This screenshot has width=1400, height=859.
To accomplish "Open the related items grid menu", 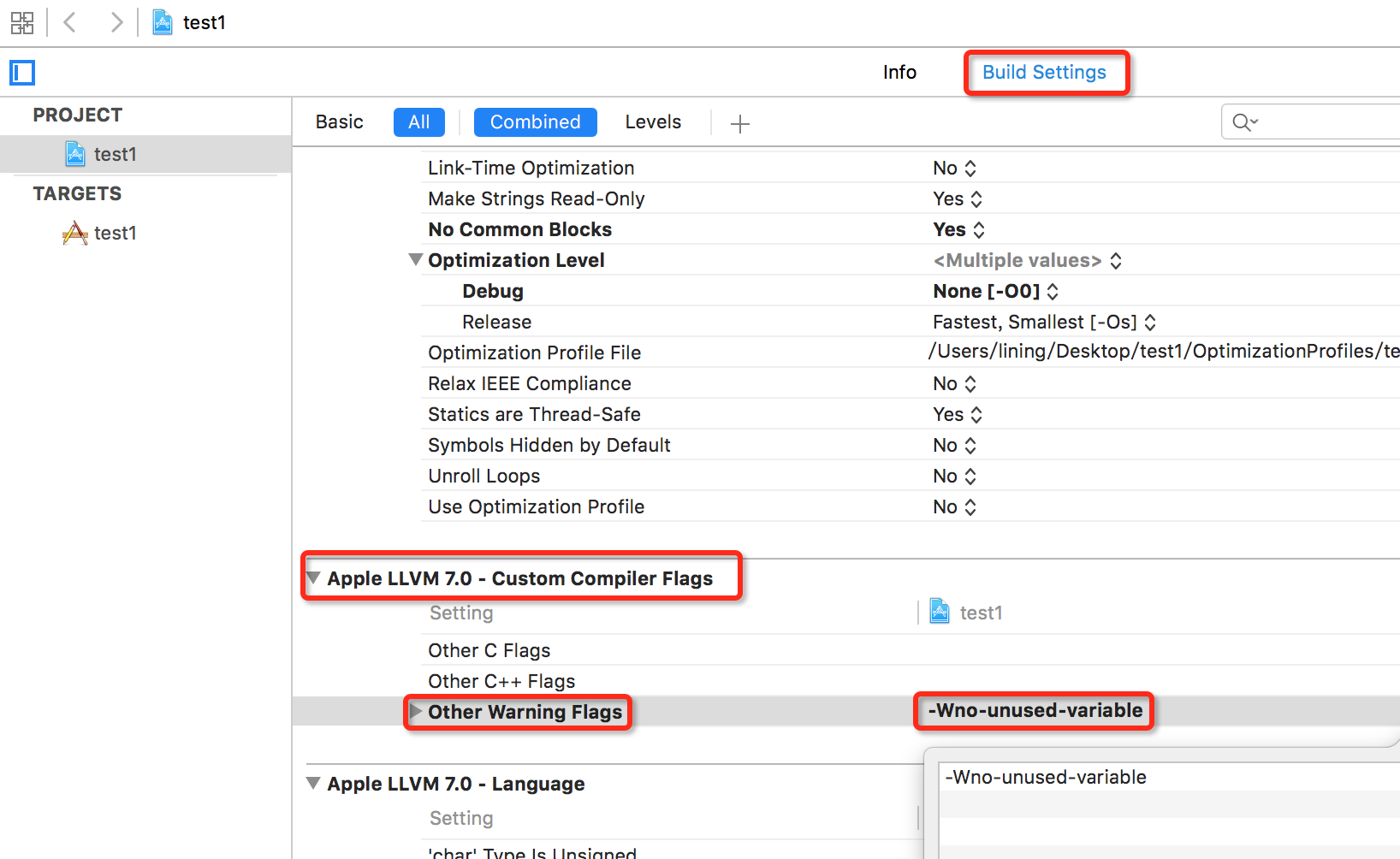I will pos(22,23).
